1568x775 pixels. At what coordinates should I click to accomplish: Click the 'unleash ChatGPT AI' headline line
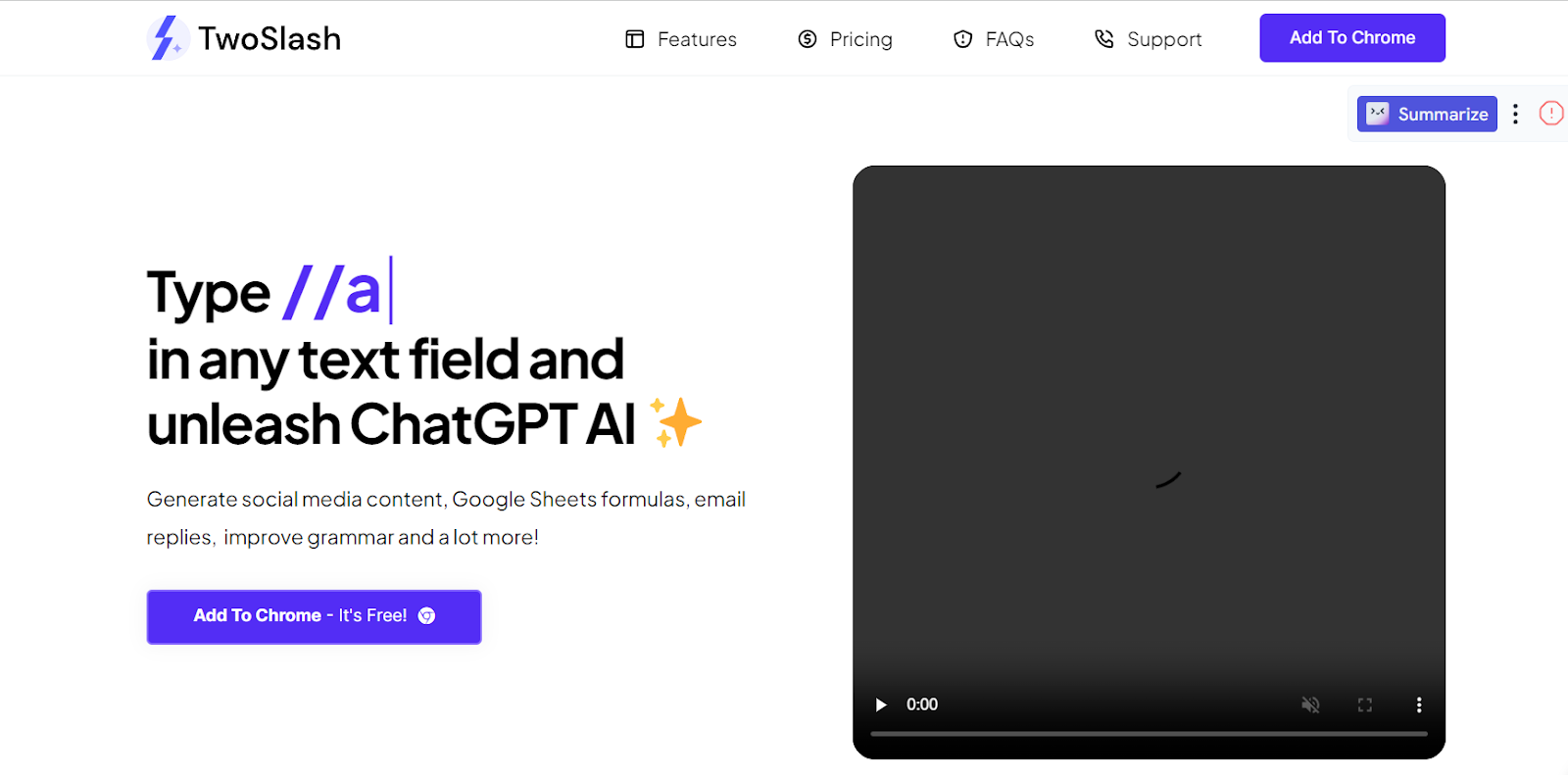pos(392,424)
